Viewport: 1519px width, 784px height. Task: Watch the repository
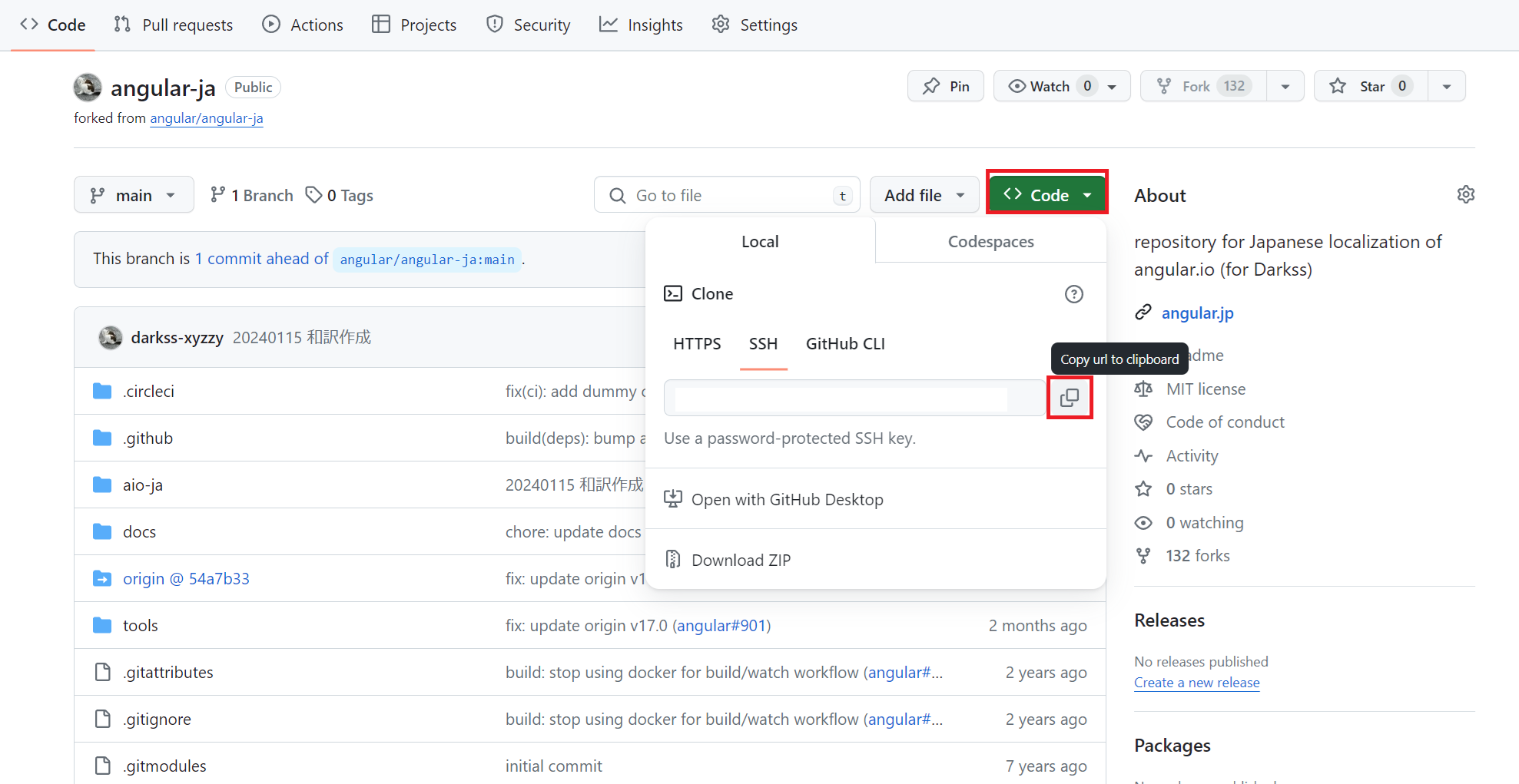pos(1062,86)
